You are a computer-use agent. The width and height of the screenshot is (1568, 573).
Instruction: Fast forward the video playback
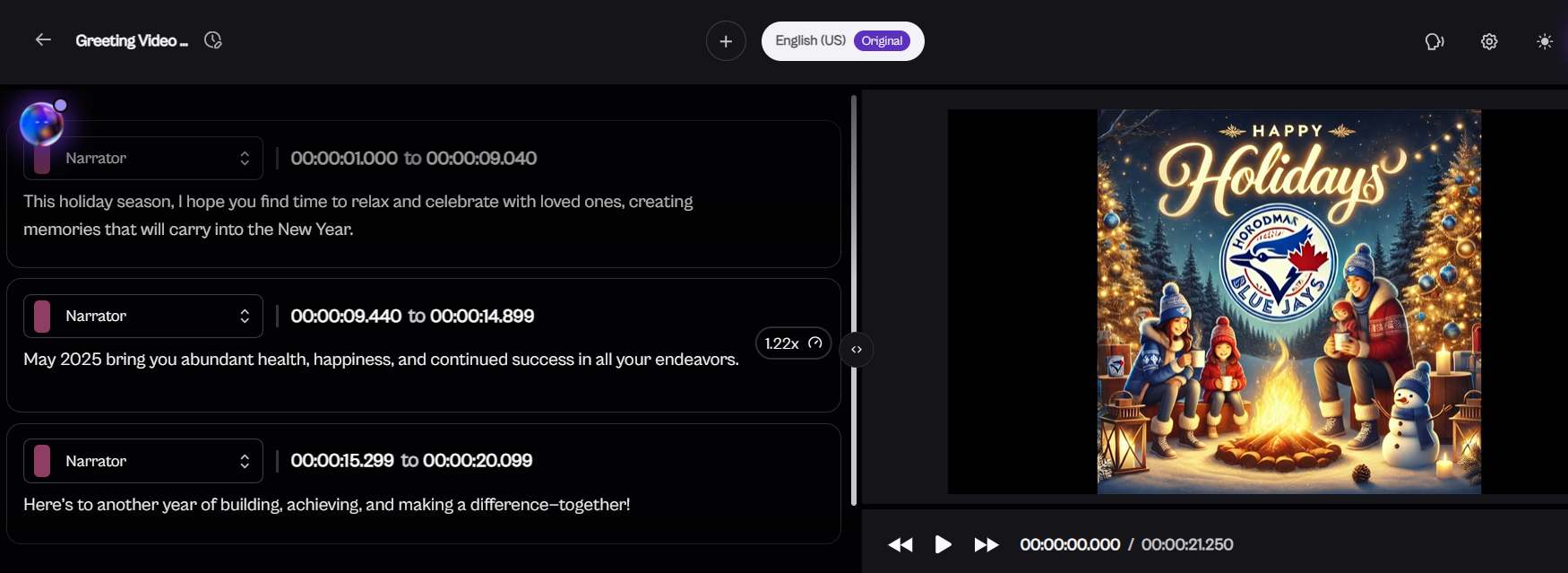986,544
